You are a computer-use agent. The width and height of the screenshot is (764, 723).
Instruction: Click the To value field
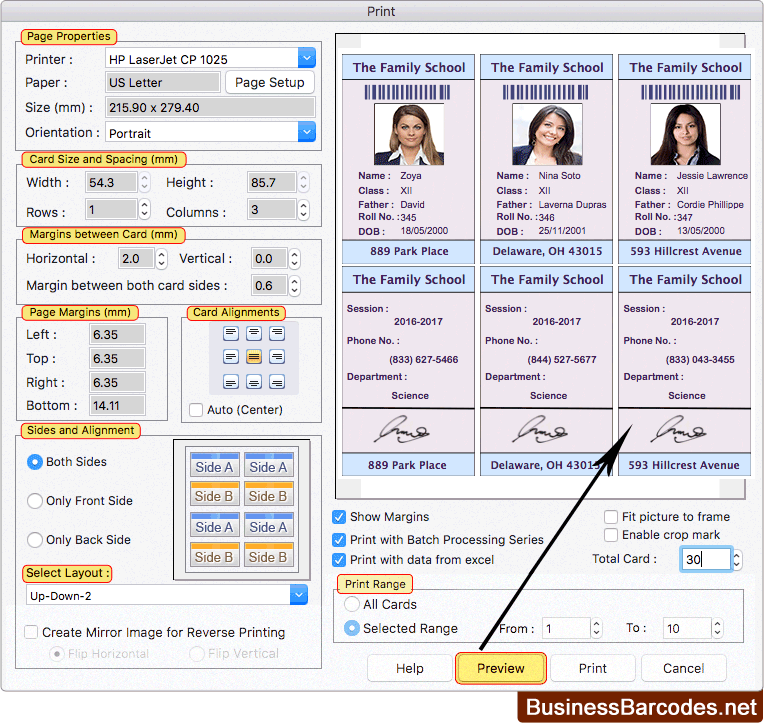(x=687, y=628)
